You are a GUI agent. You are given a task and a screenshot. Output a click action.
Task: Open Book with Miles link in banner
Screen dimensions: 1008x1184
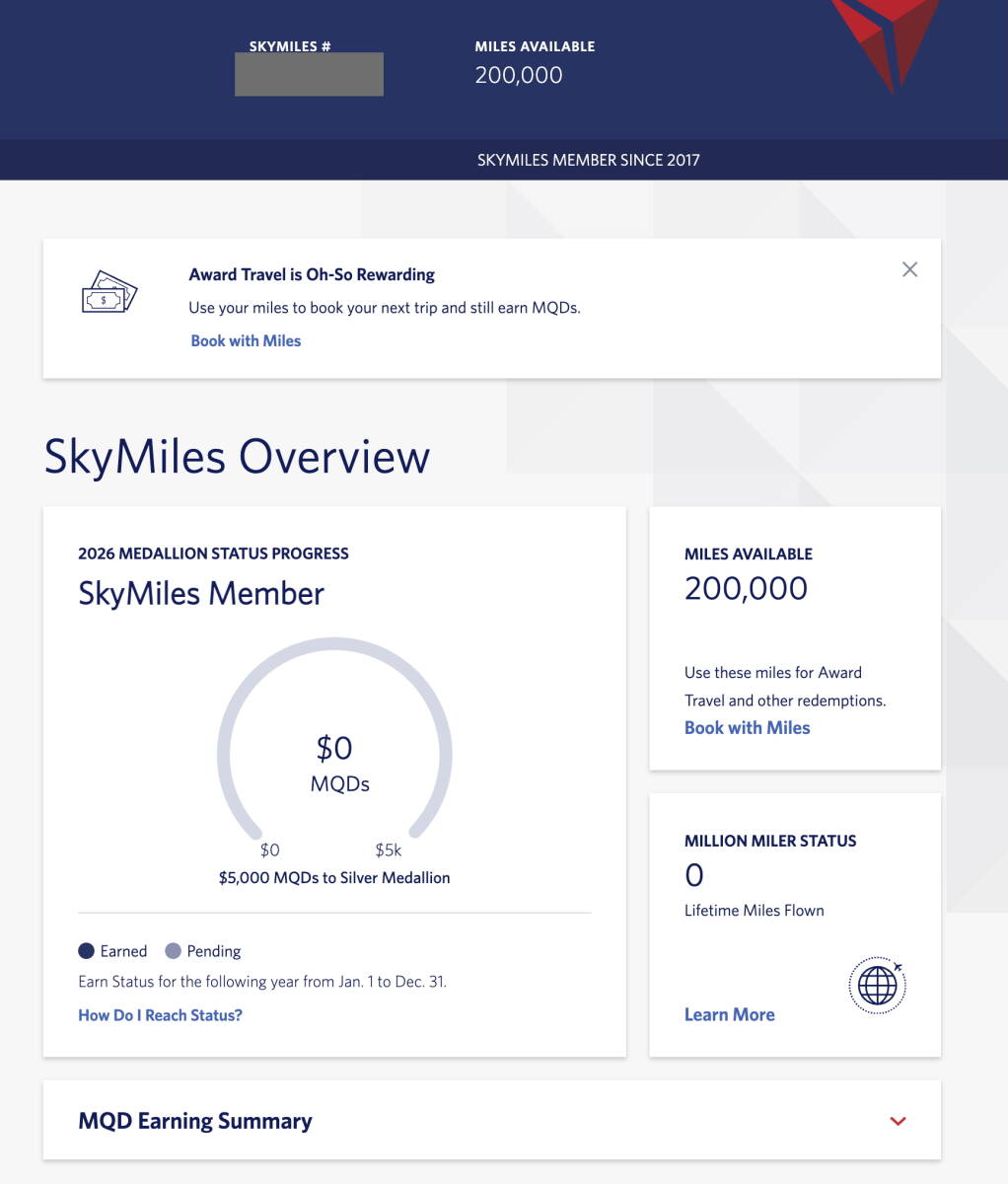246,340
